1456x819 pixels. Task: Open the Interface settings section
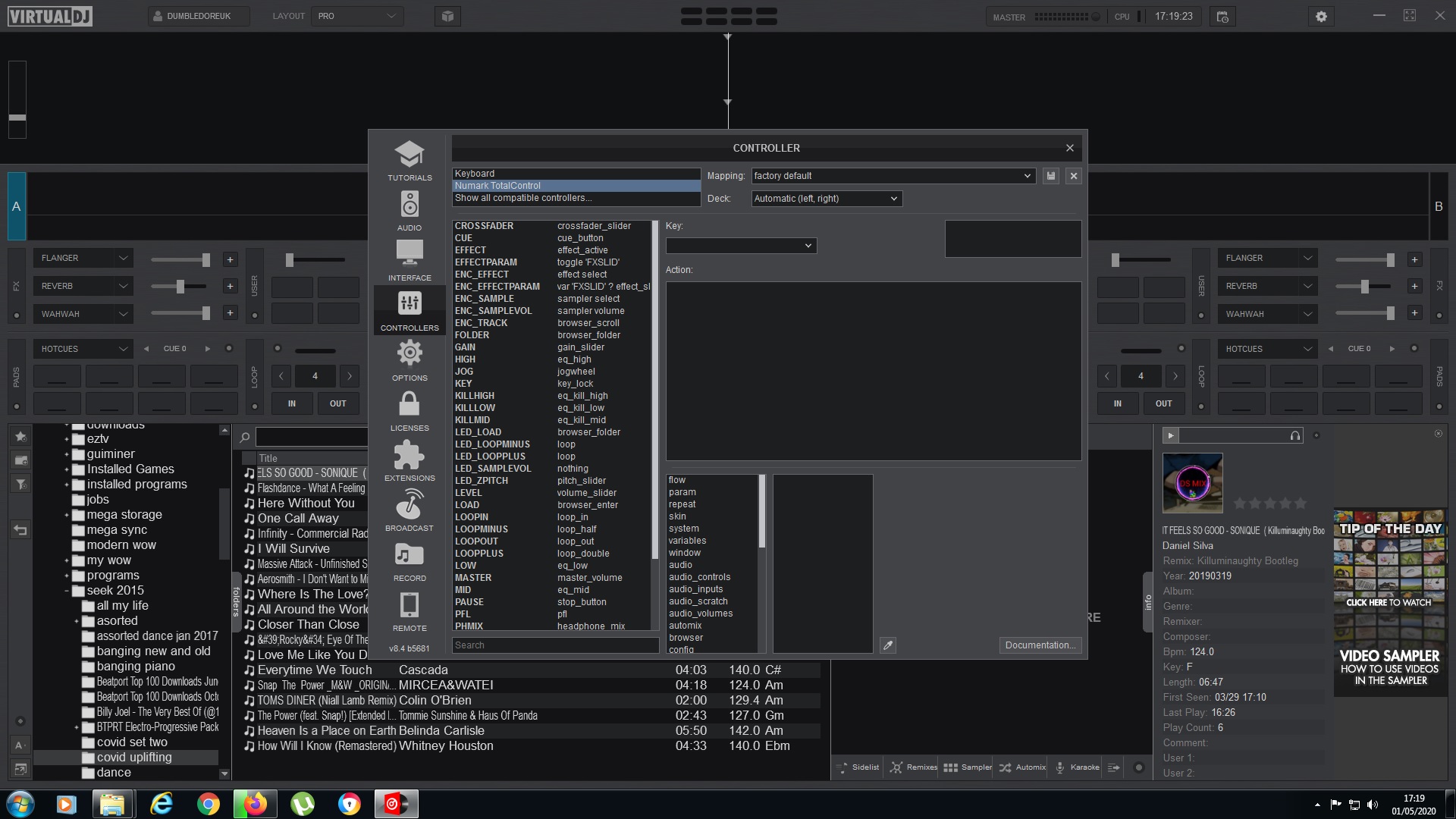(409, 261)
